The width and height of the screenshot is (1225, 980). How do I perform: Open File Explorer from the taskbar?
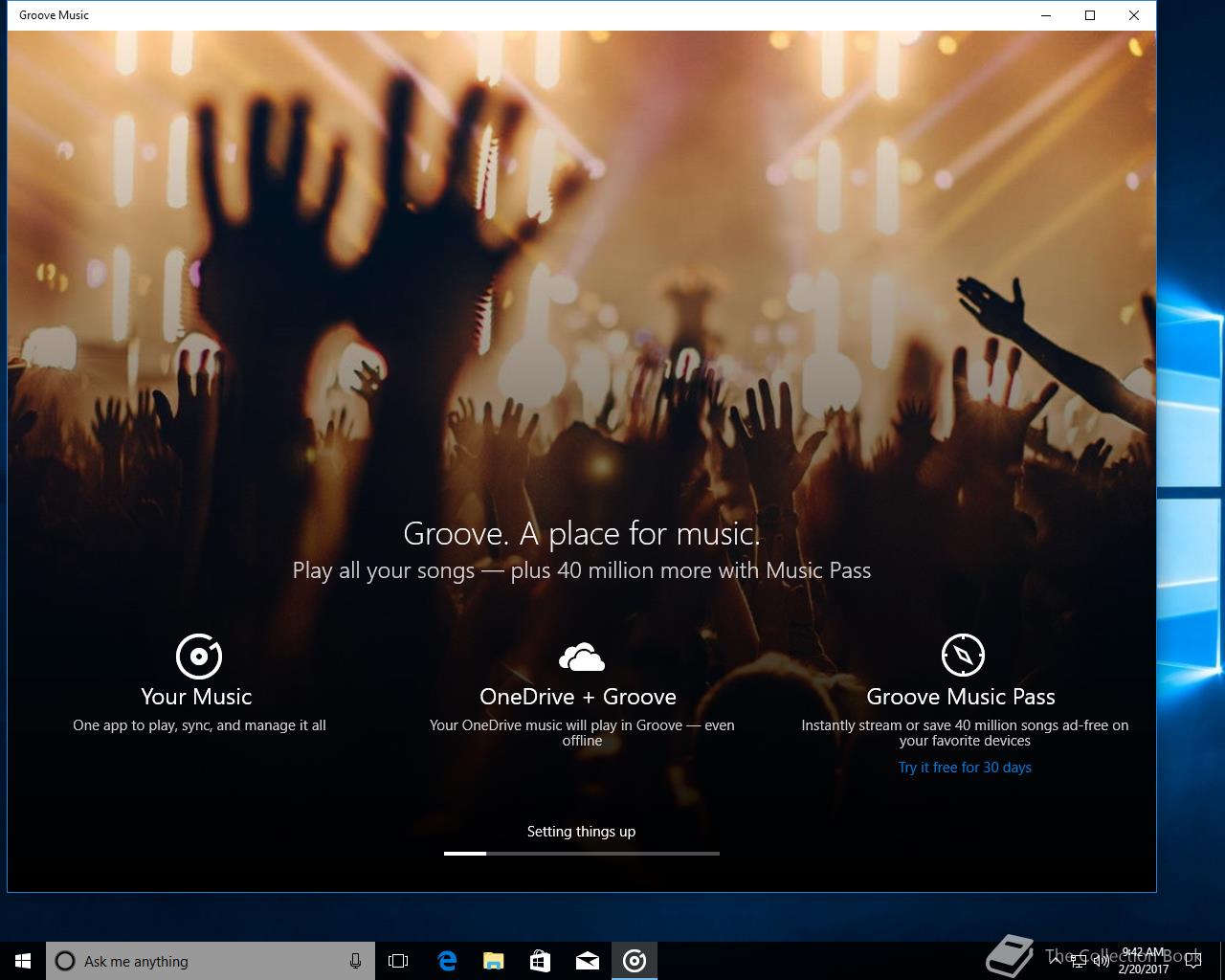pos(493,961)
